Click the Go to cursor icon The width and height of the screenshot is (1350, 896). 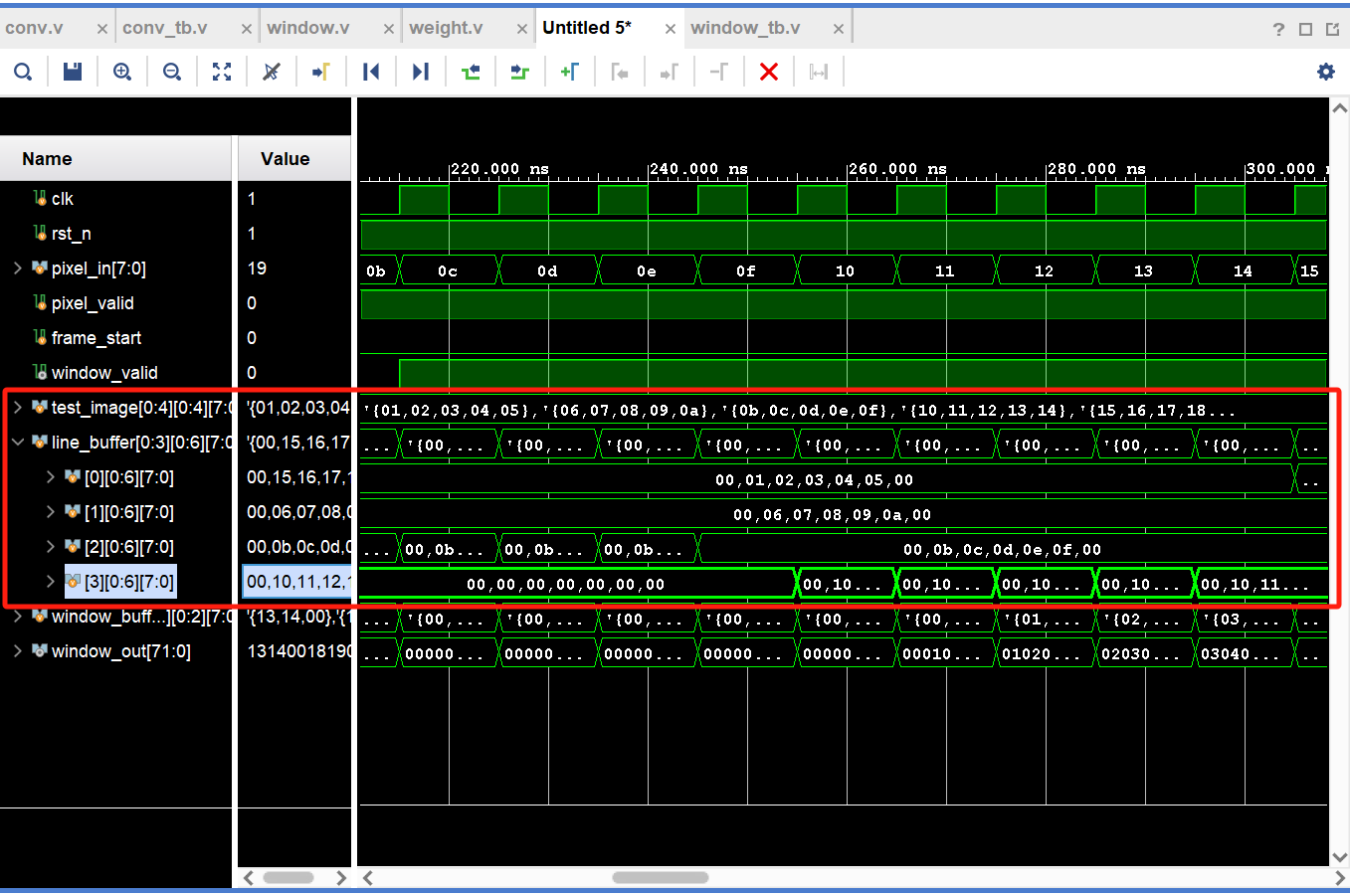[272, 72]
